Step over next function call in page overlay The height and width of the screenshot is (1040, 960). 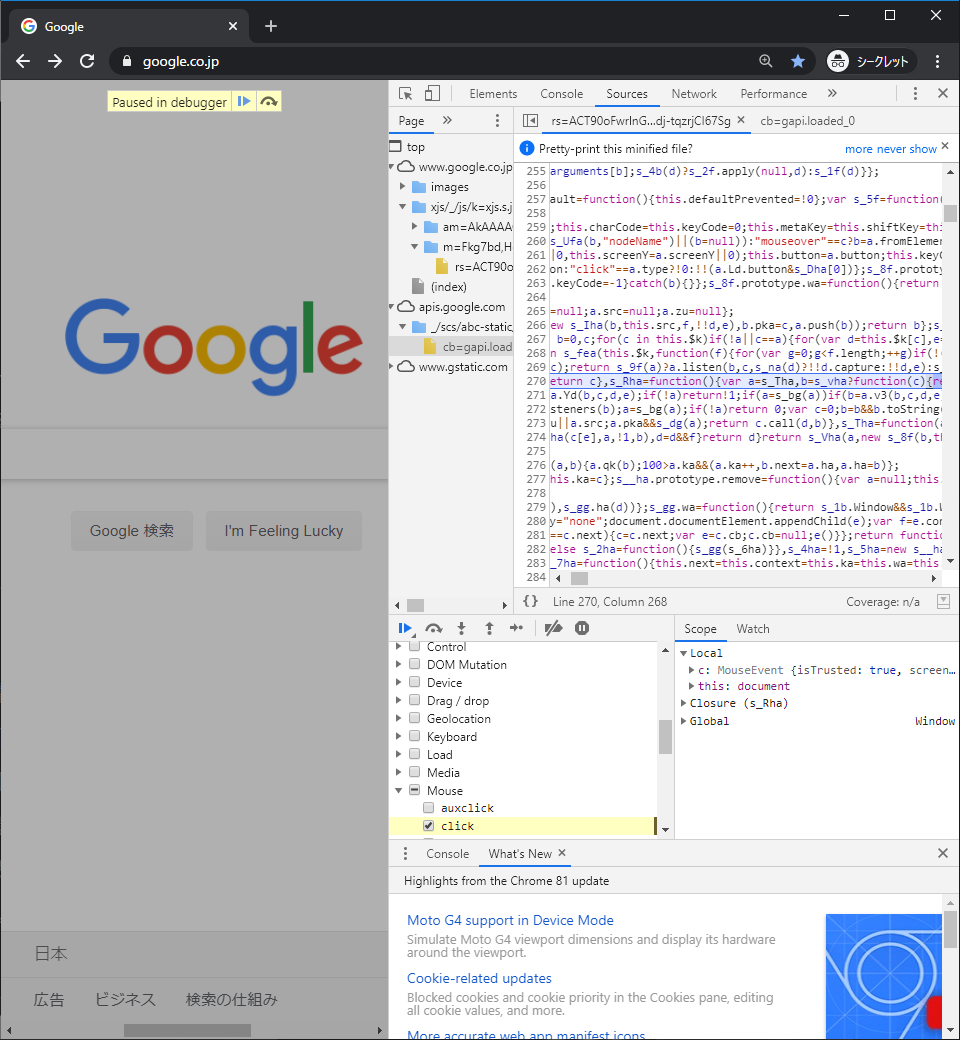(x=269, y=101)
